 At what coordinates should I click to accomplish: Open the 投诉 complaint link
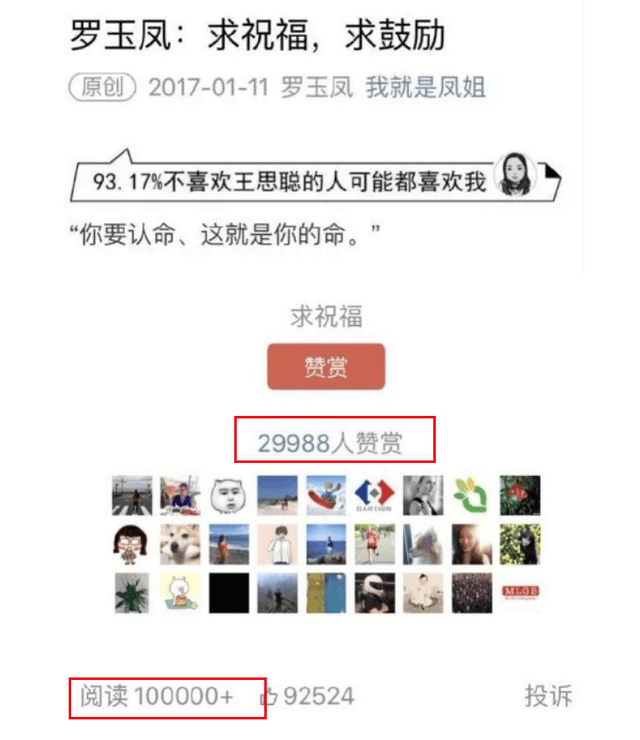[548, 696]
